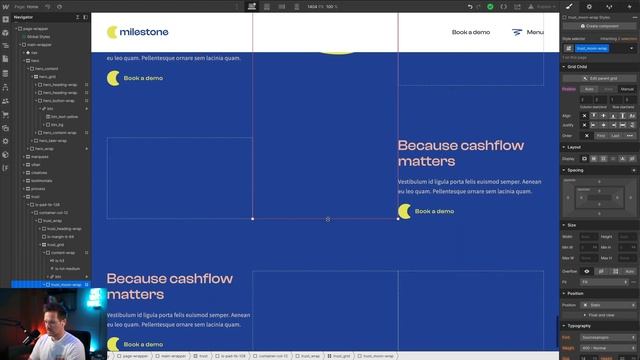
Task: Click the Undo arrow
Action: [470, 7]
